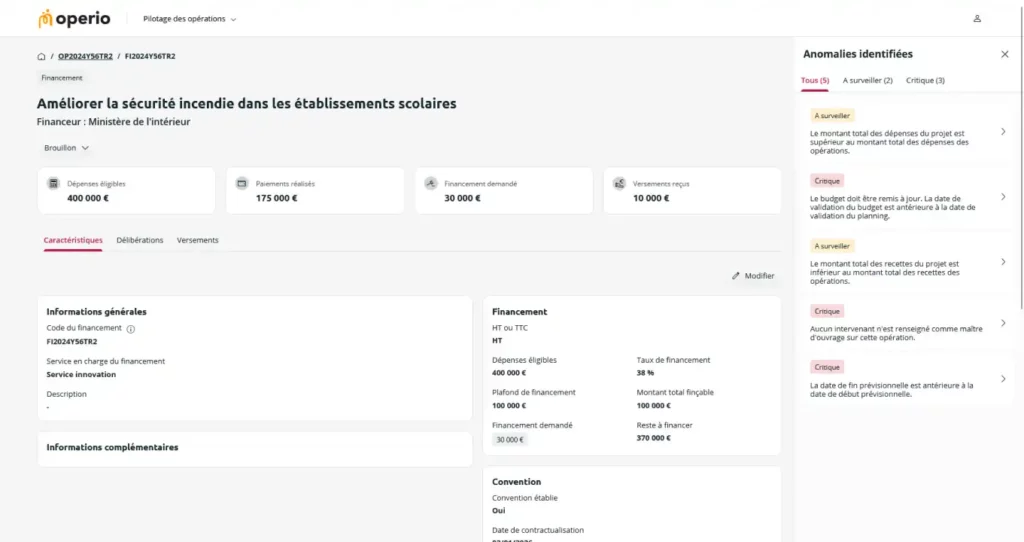Click the 38 % Taux de financement value
The height and width of the screenshot is (542, 1024).
(645, 373)
